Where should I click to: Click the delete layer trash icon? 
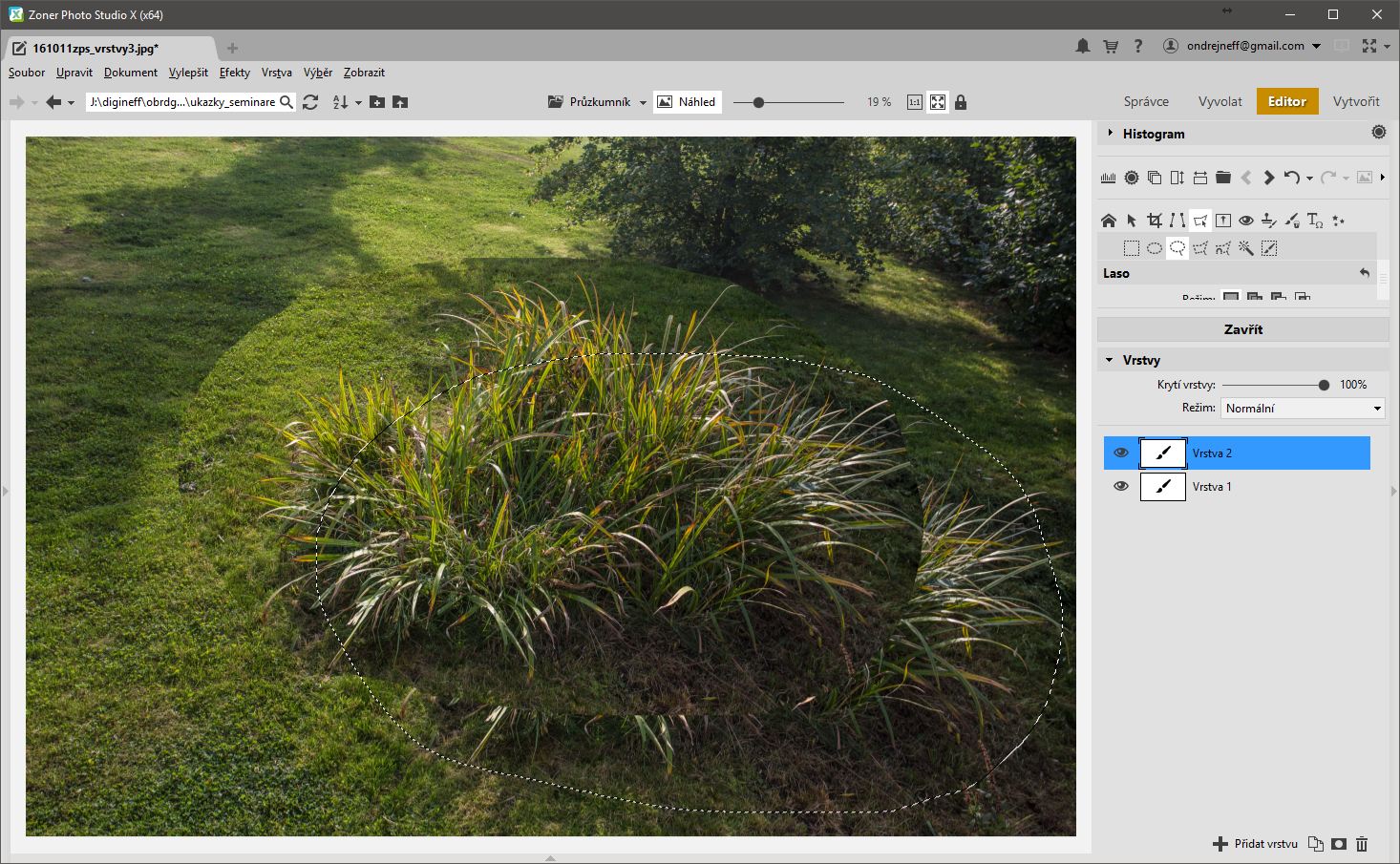click(x=1362, y=844)
